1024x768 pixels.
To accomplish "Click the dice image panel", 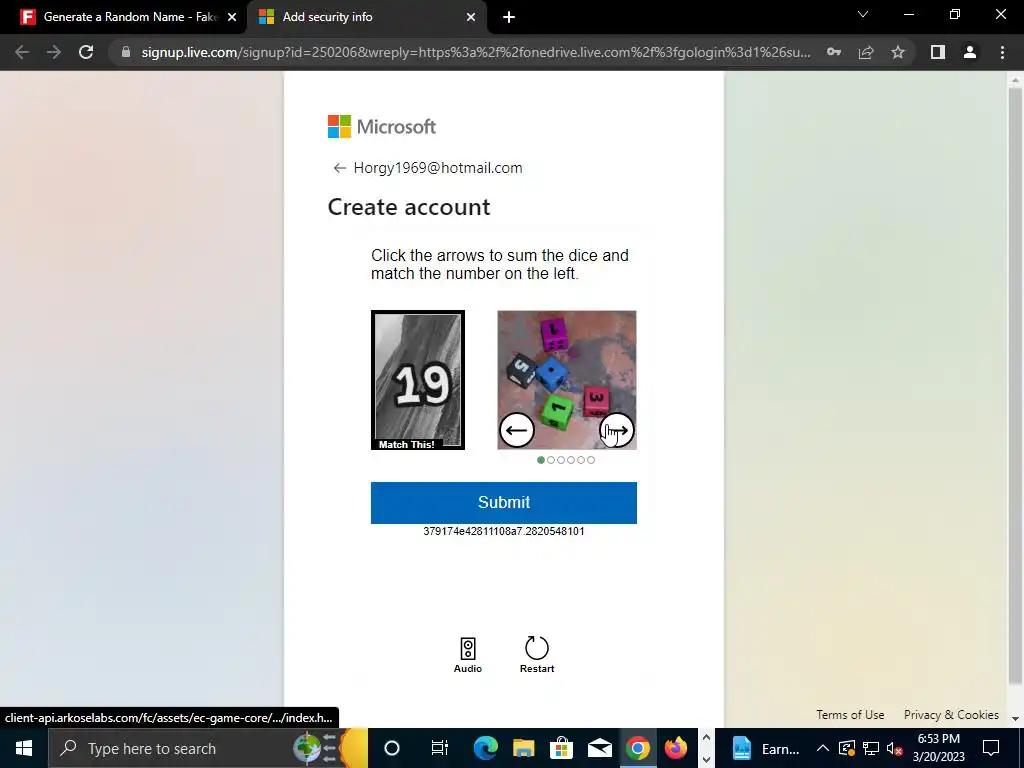I will [x=567, y=380].
